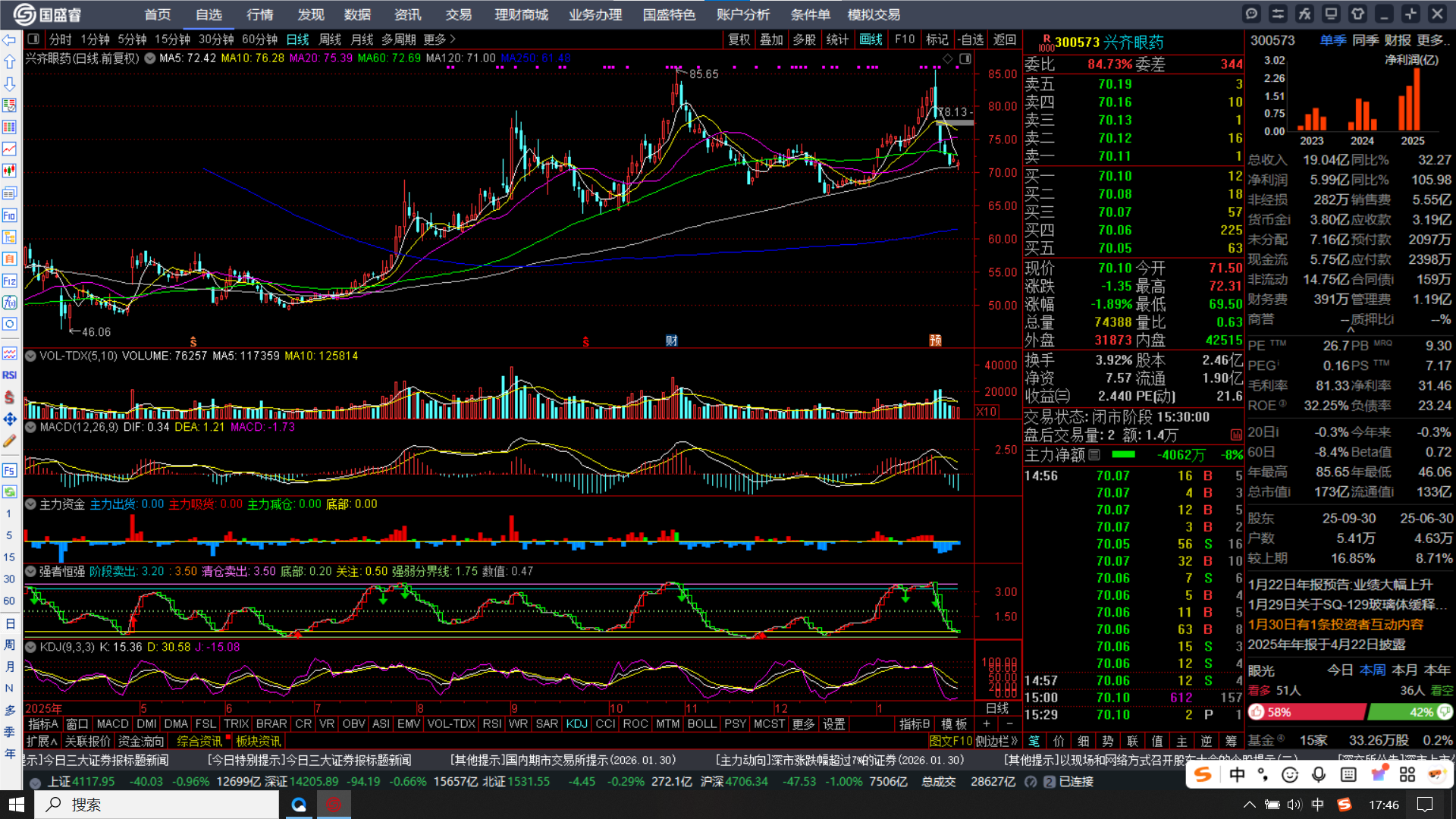1456x819 pixels.
Task: Expand the 更多 period dropdown
Action: pos(439,39)
